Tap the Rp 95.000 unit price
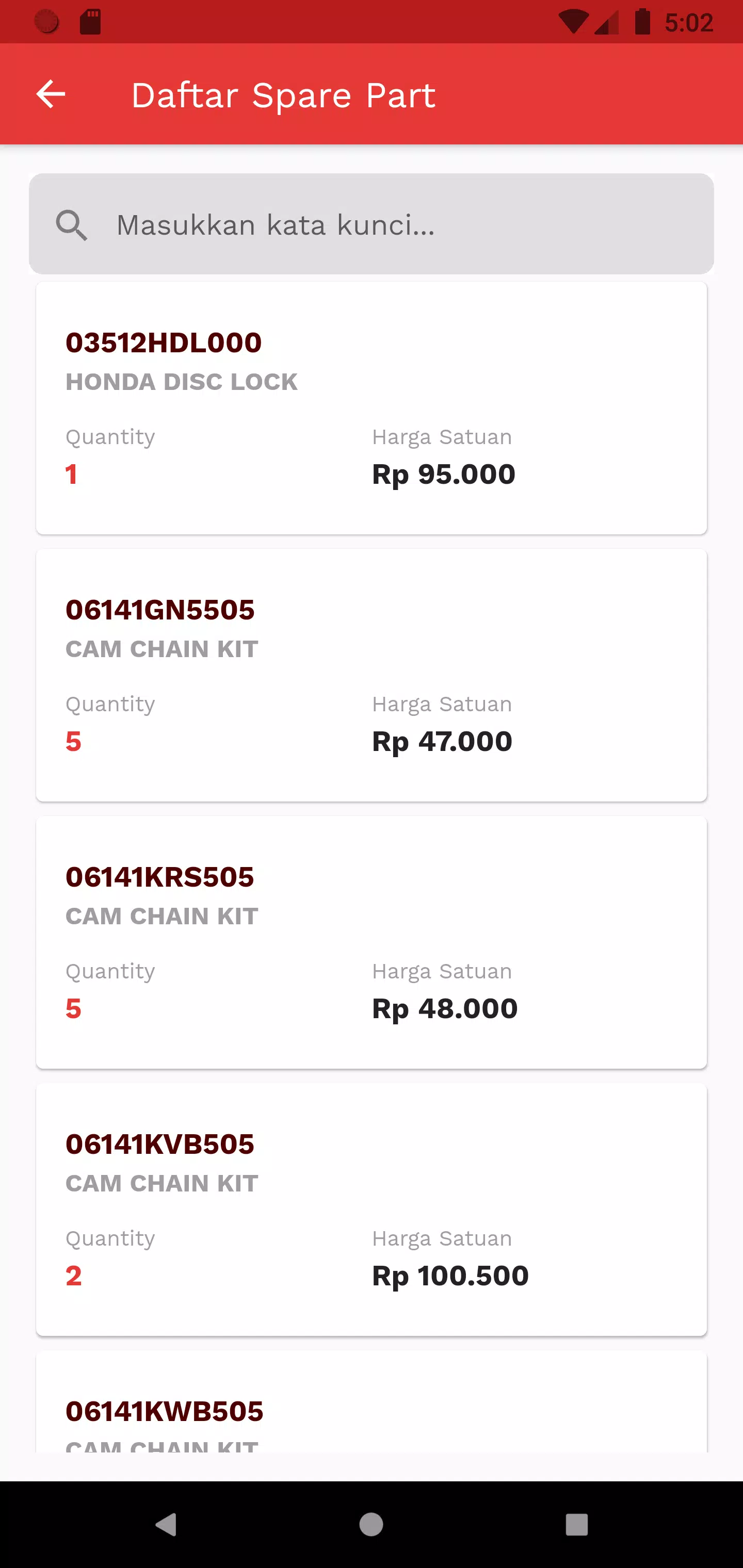 [444, 474]
